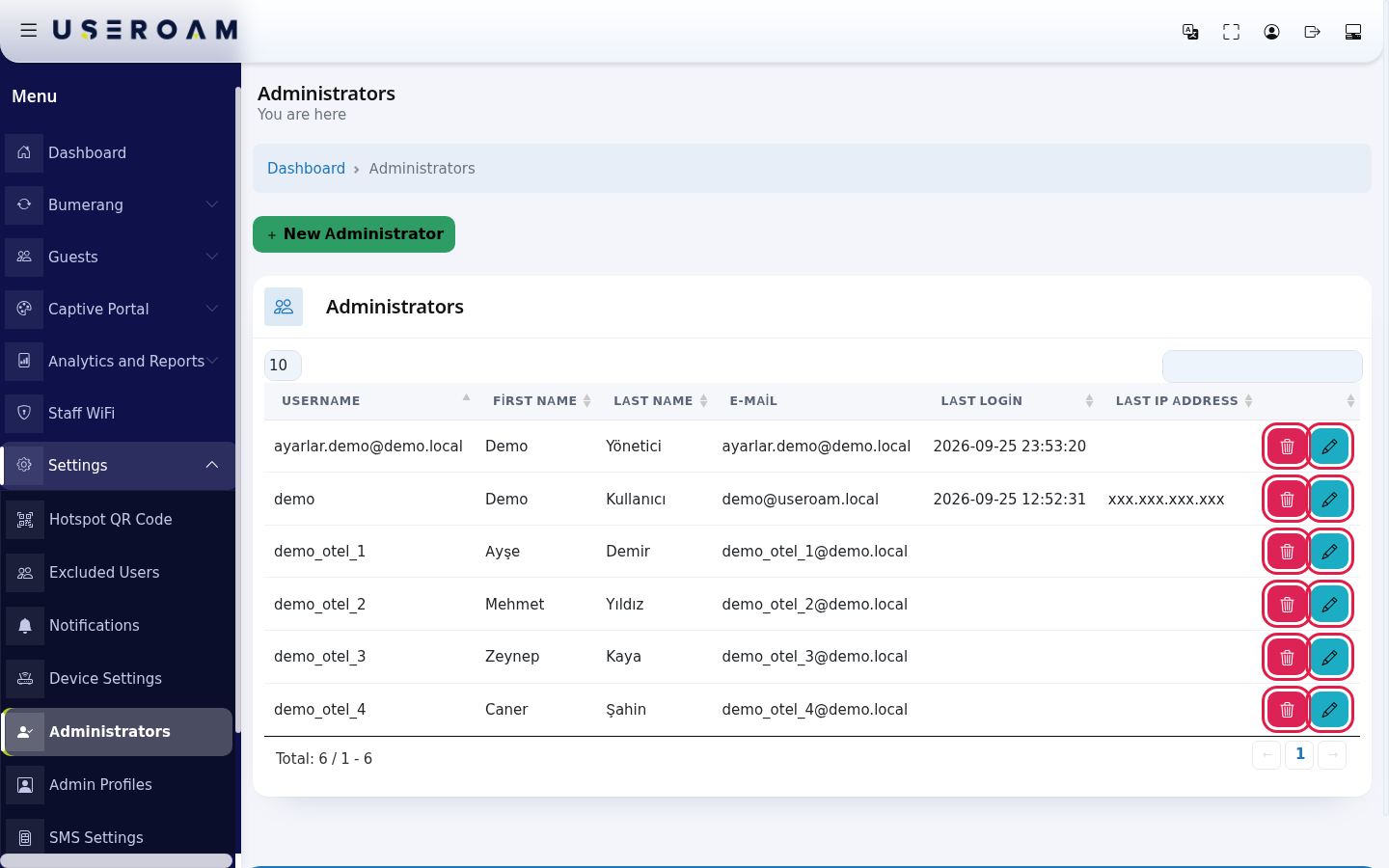1389x868 pixels.
Task: Expand the Guests menu
Action: pyautogui.click(x=118, y=257)
